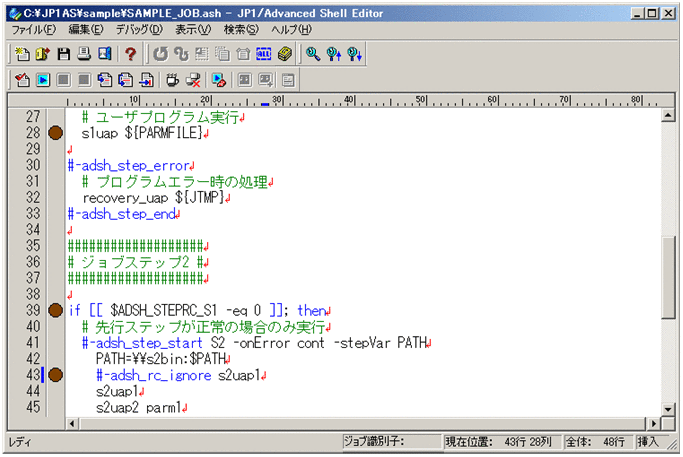Click the vertical scrollbar down arrow
This screenshot has height=457, width=683.
[668, 408]
